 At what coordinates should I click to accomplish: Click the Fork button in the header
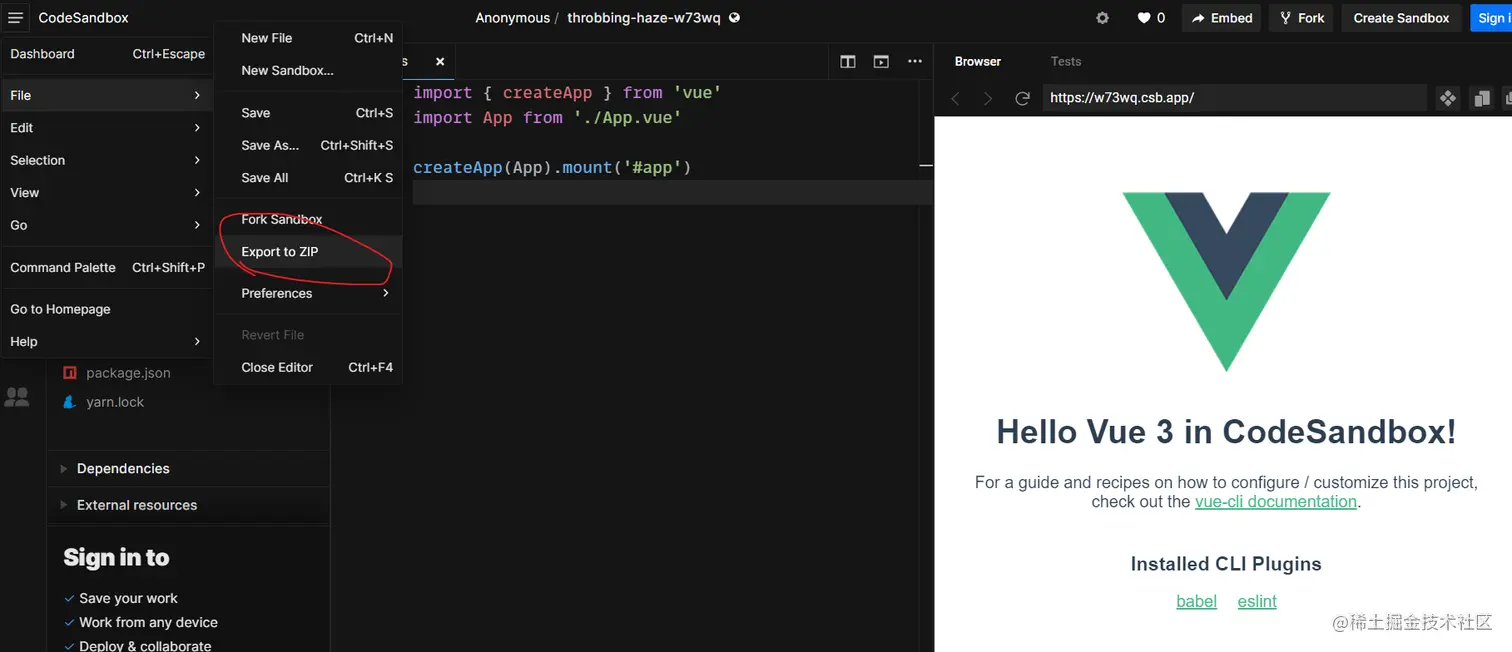tap(1301, 18)
